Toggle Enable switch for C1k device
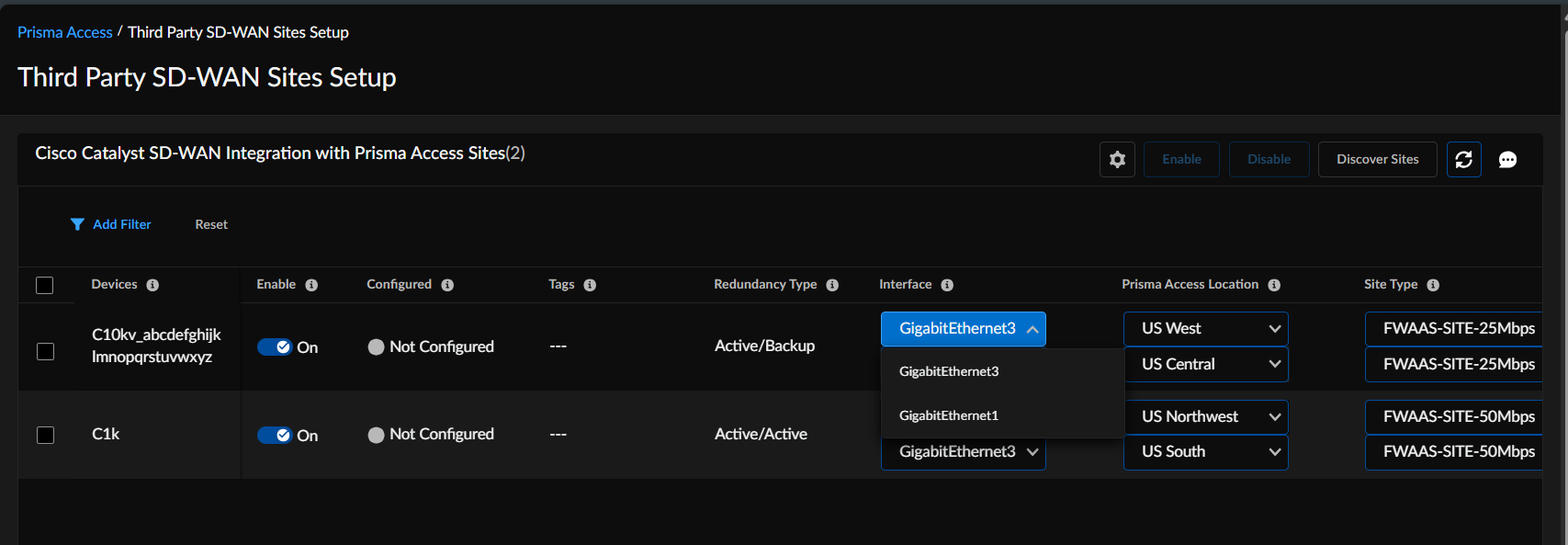1568x545 pixels. click(274, 435)
